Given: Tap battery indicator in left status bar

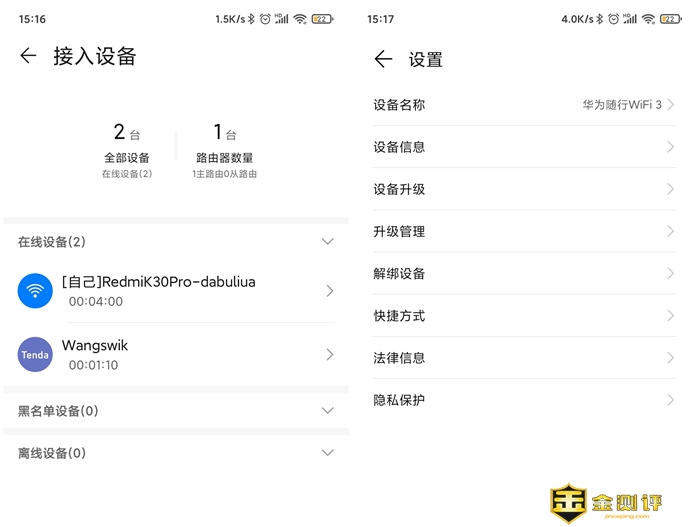Looking at the screenshot, I should click(x=322, y=19).
